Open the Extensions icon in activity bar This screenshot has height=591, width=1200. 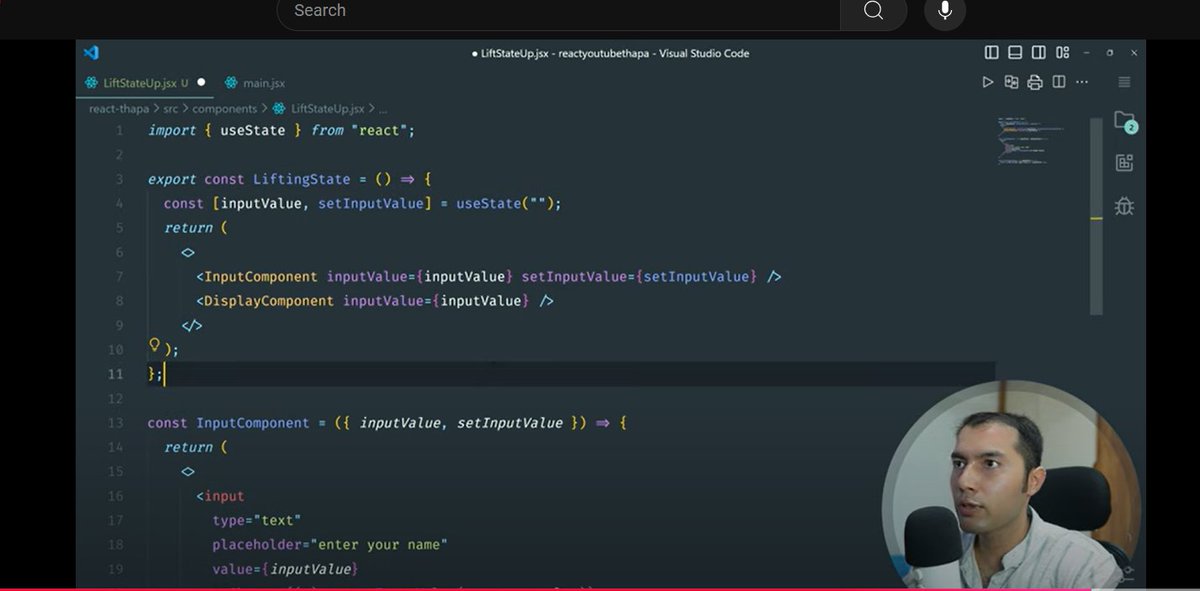(1124, 163)
